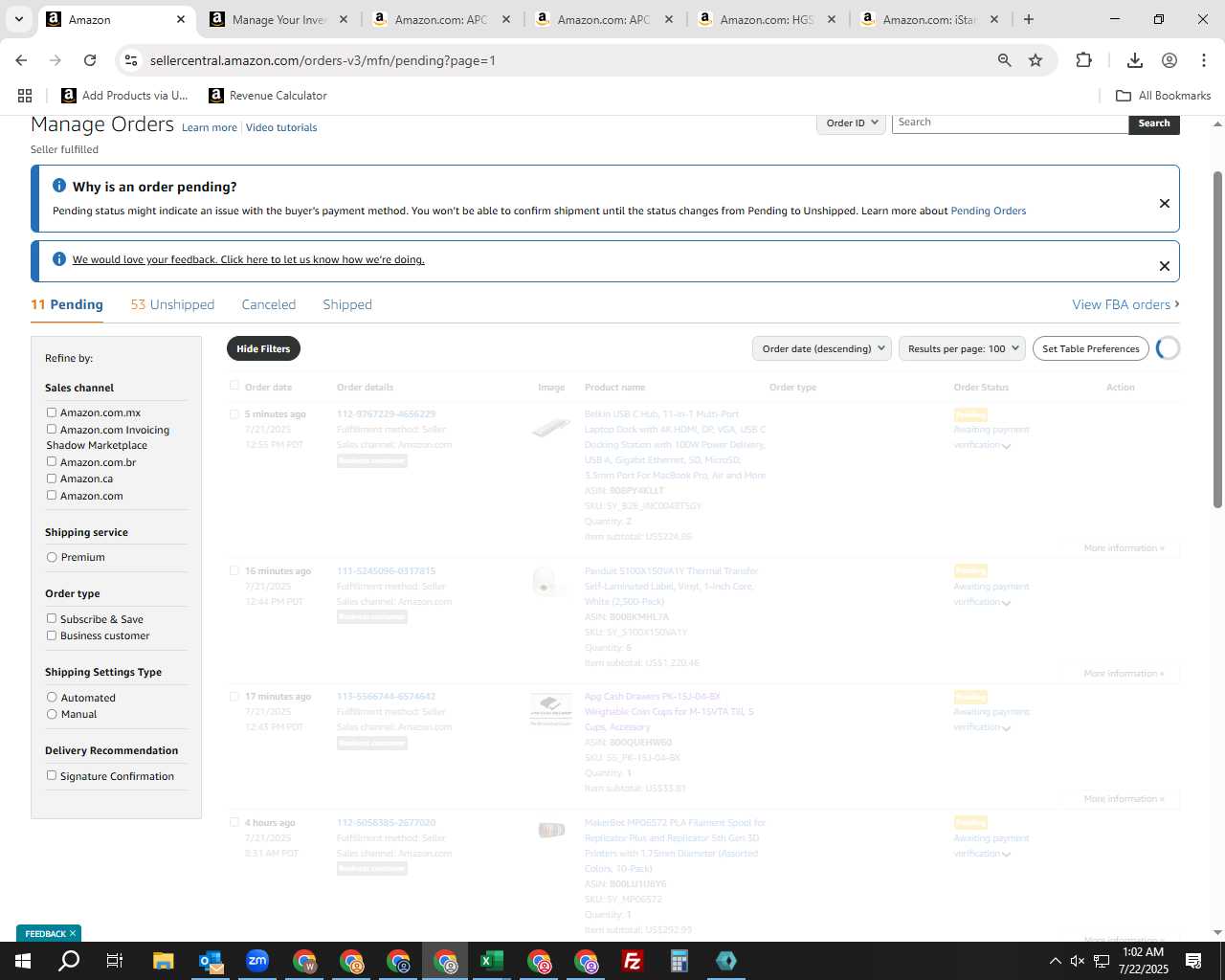This screenshot has height=980, width=1225.
Task: Open the Order date (descending) sort dropdown
Action: (822, 348)
